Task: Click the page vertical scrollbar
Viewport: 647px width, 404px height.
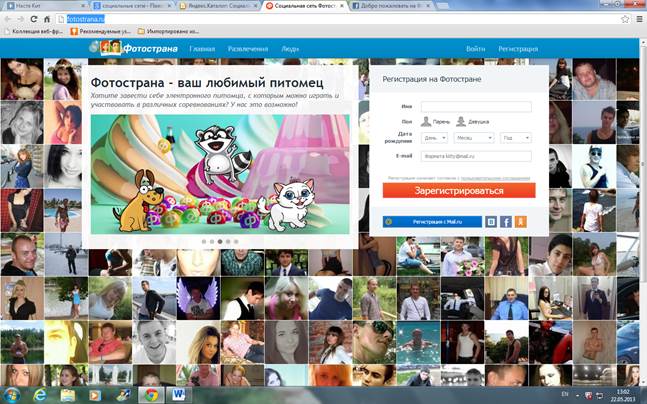Action: (x=643, y=213)
